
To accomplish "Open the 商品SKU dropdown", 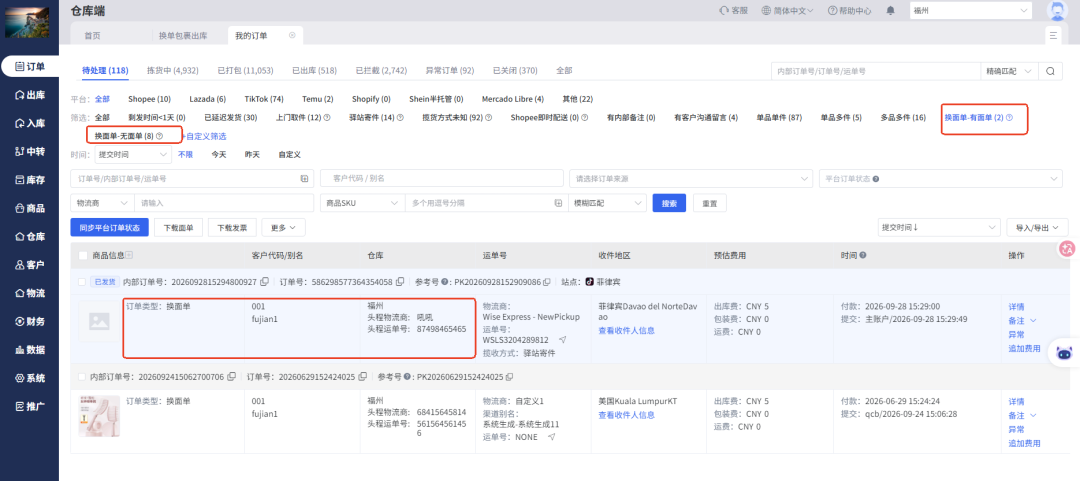I will (362, 203).
